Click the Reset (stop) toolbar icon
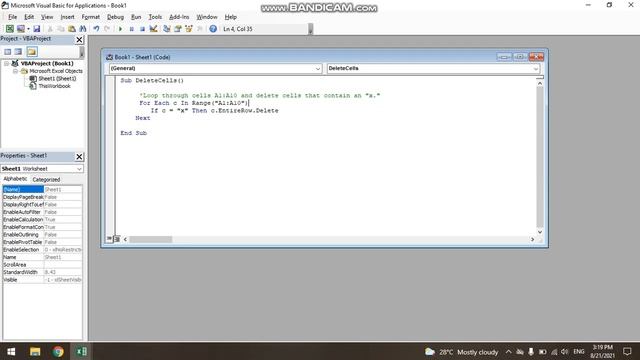 [142, 29]
